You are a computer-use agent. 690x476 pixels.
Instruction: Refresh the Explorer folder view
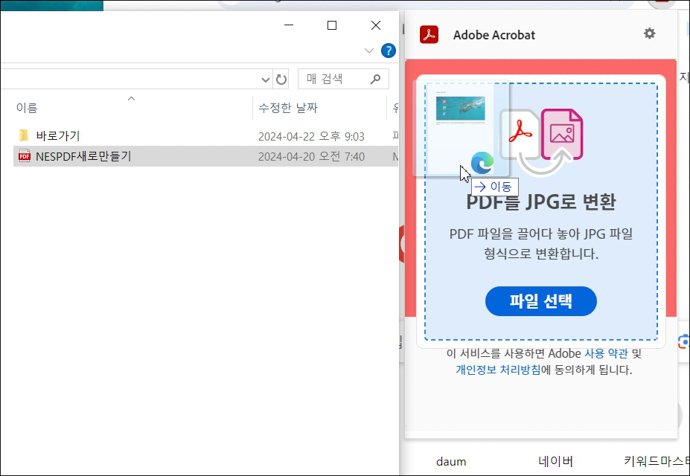click(281, 79)
